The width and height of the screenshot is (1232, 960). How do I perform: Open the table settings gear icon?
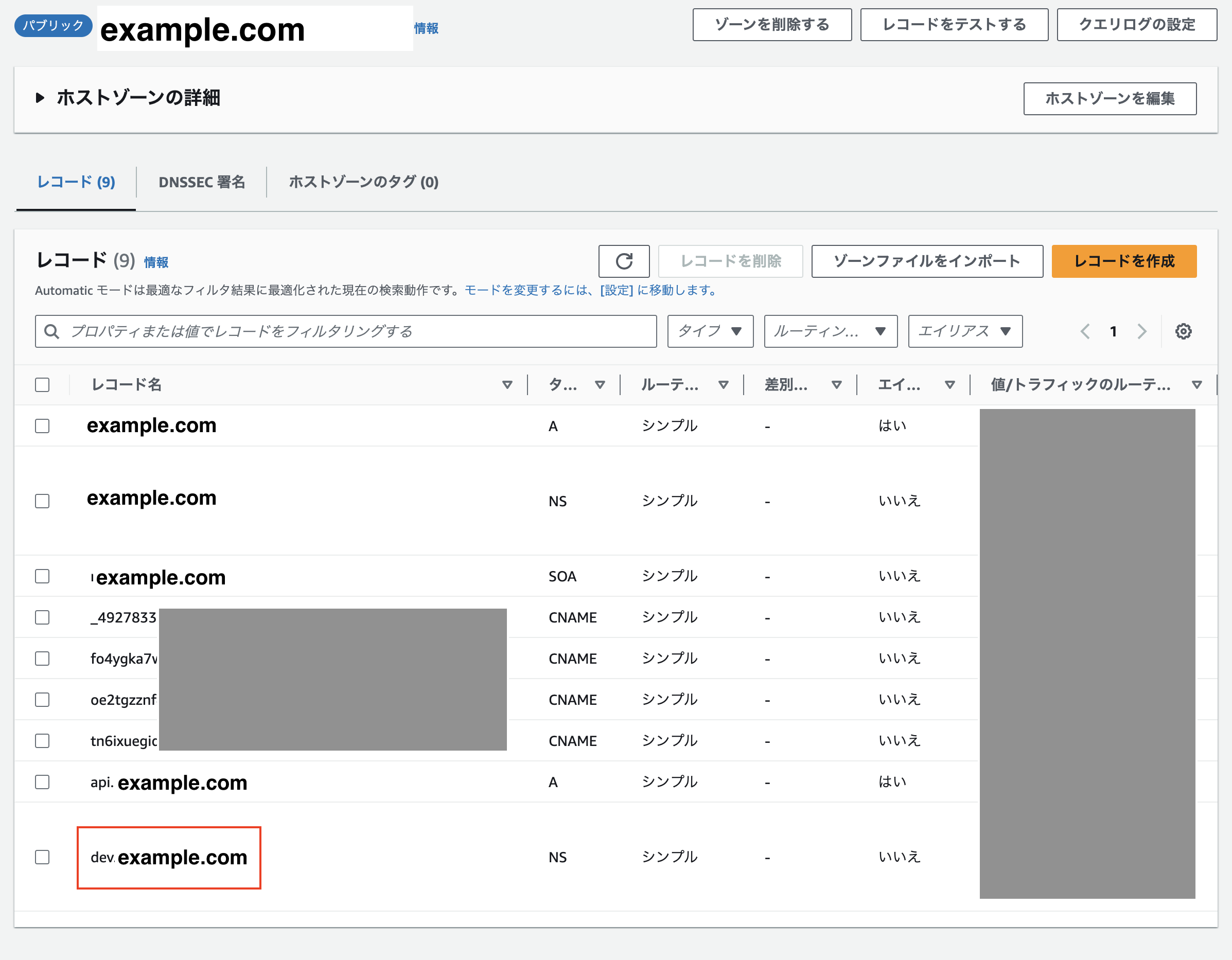pyautogui.click(x=1183, y=332)
